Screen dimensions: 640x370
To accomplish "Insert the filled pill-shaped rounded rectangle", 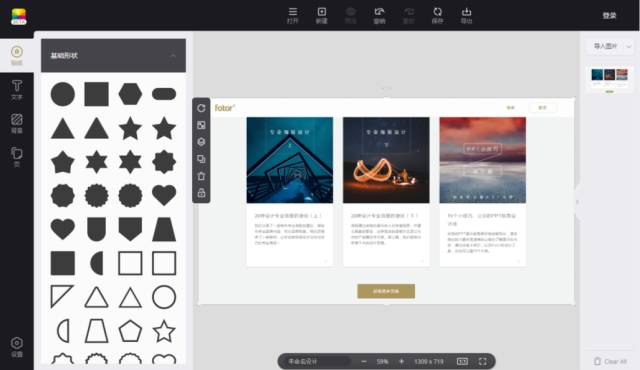I will tap(164, 94).
